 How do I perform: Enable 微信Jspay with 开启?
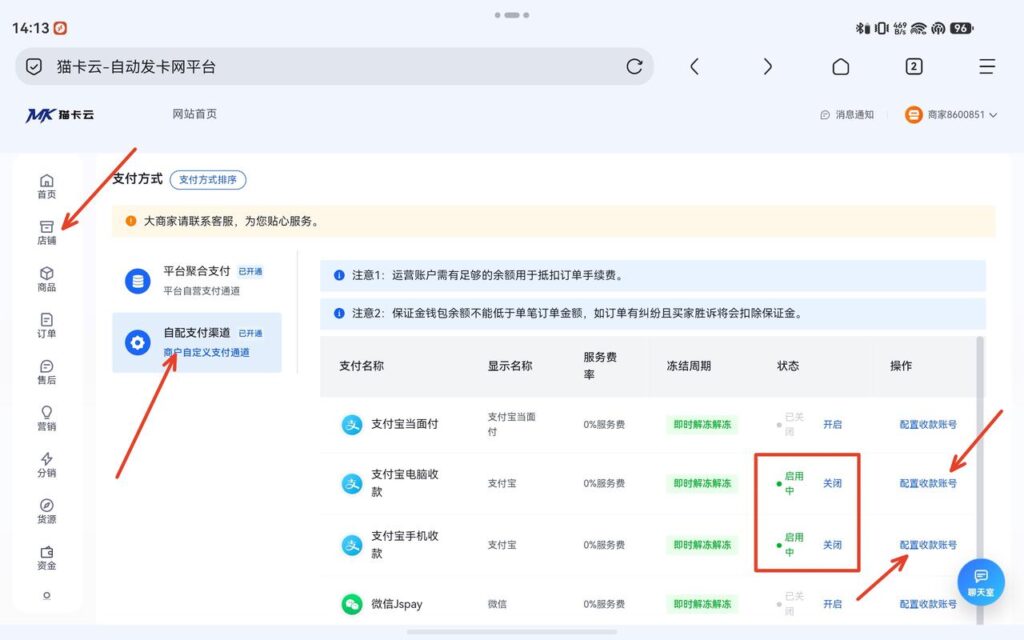pos(832,604)
